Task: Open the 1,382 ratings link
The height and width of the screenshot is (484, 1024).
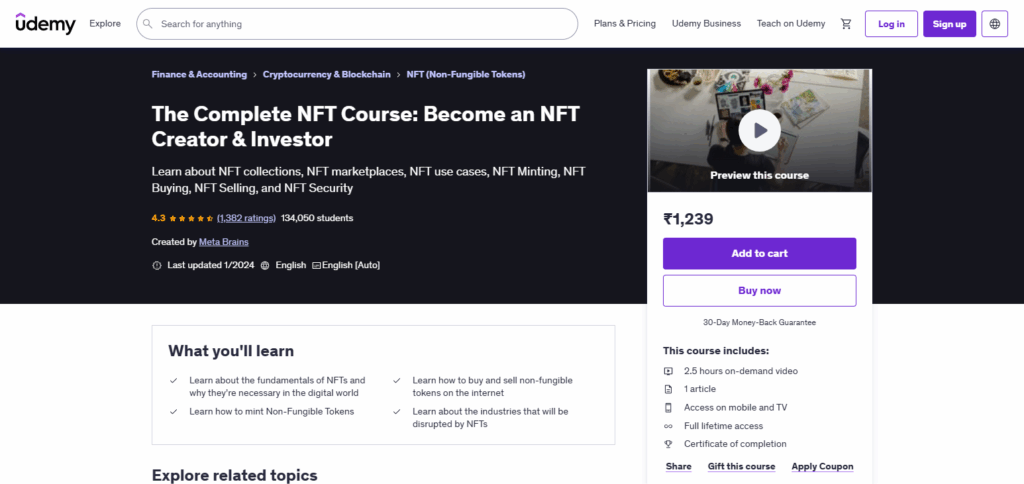Action: point(246,218)
